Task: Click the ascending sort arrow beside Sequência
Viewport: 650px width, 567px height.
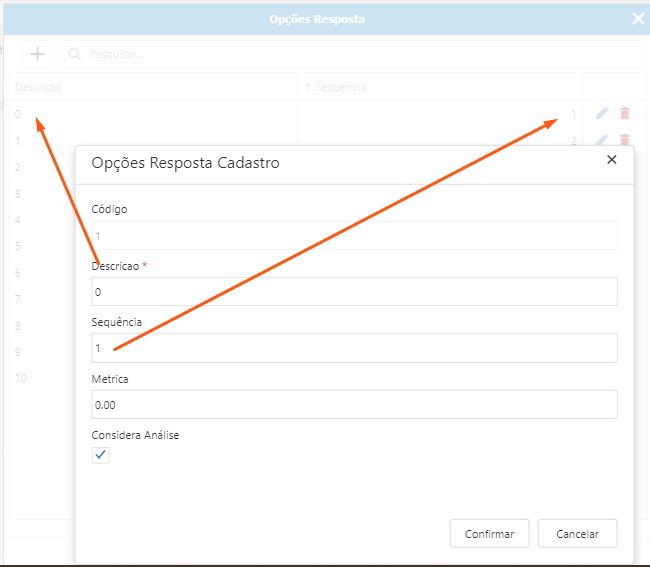Action: [x=308, y=87]
